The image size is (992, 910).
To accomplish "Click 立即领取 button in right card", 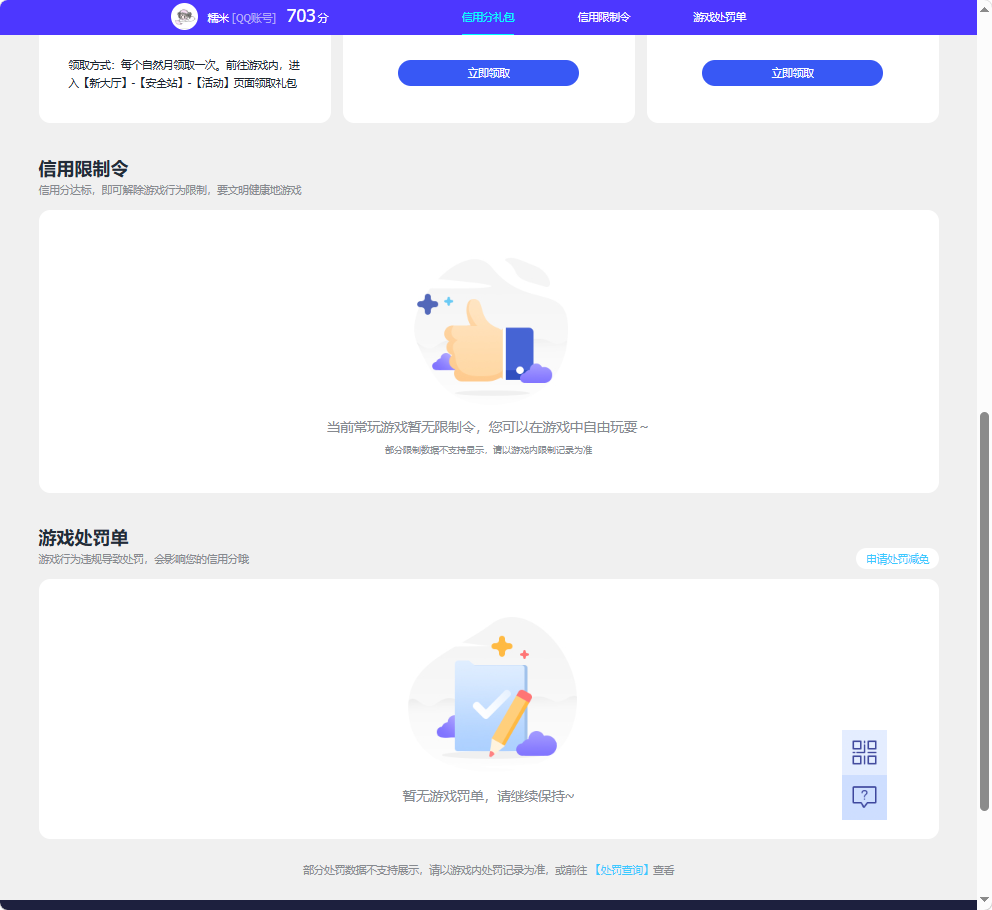I will (792, 73).
